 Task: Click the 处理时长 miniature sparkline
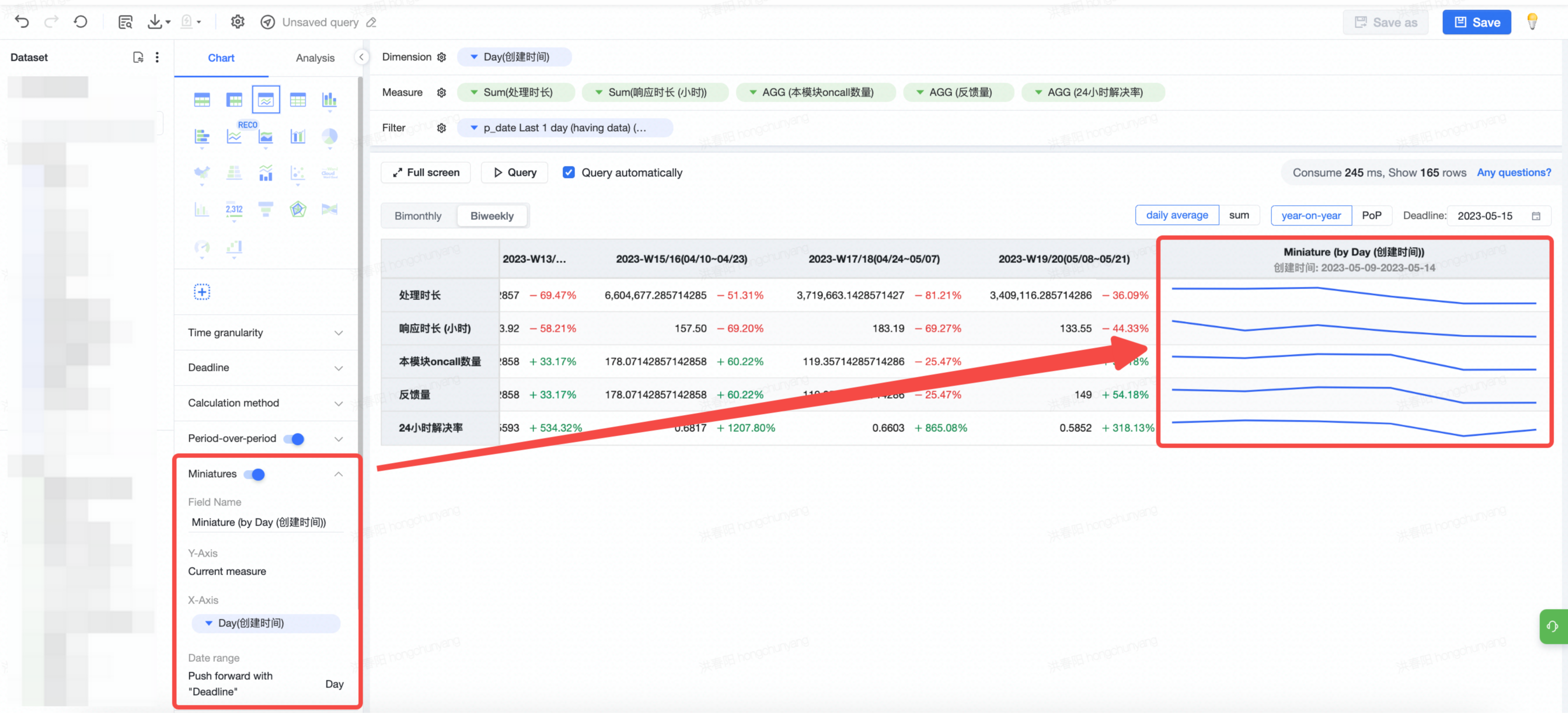pyautogui.click(x=1354, y=295)
